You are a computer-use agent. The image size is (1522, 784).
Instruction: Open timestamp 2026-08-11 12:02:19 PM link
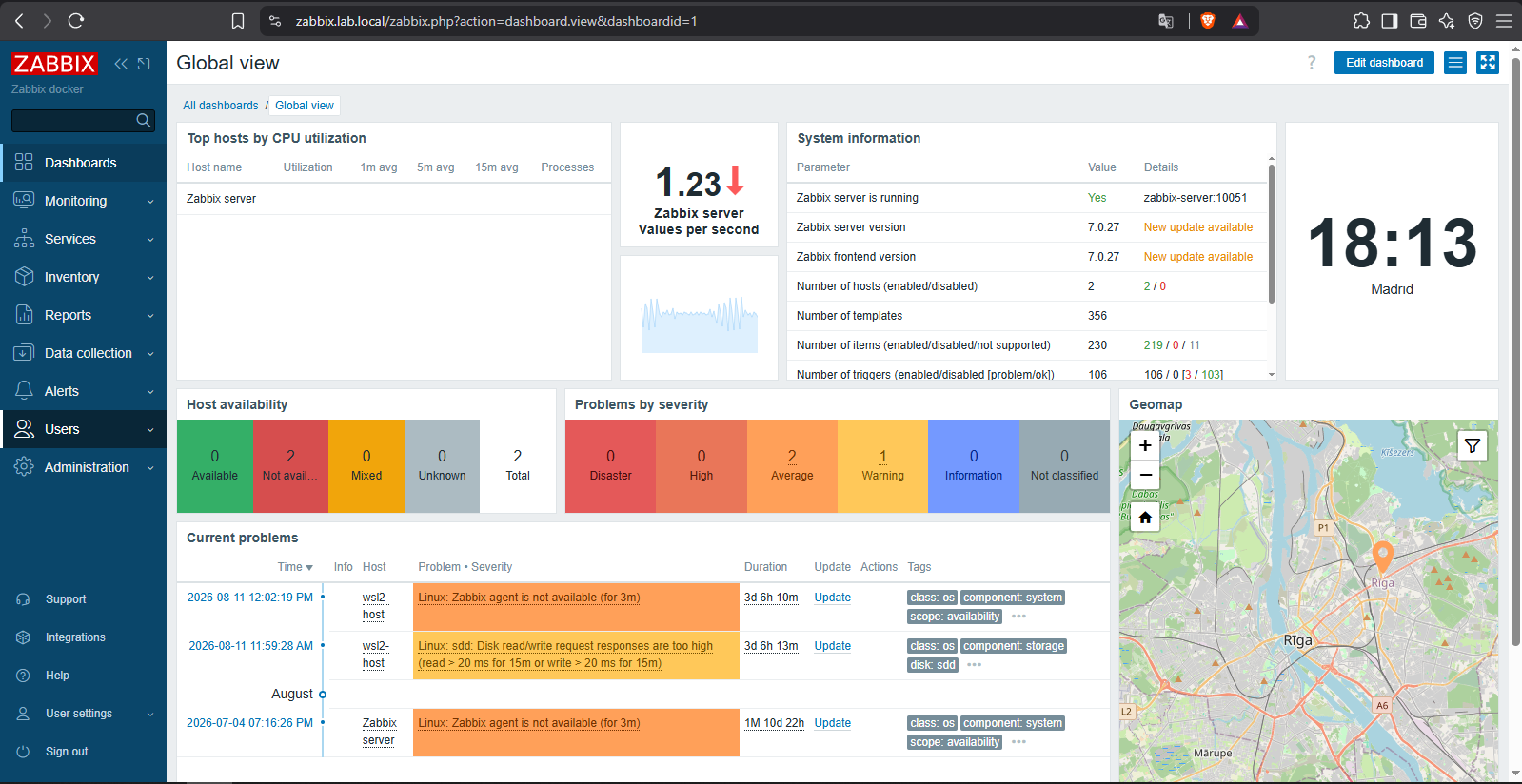tap(249, 598)
